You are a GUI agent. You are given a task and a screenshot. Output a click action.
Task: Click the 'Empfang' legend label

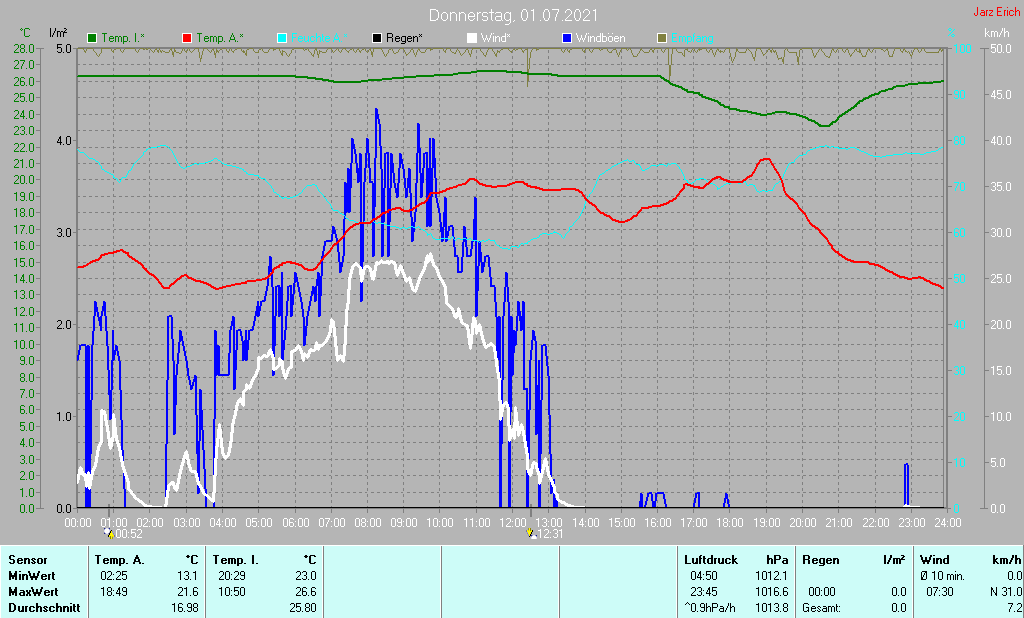click(x=692, y=38)
